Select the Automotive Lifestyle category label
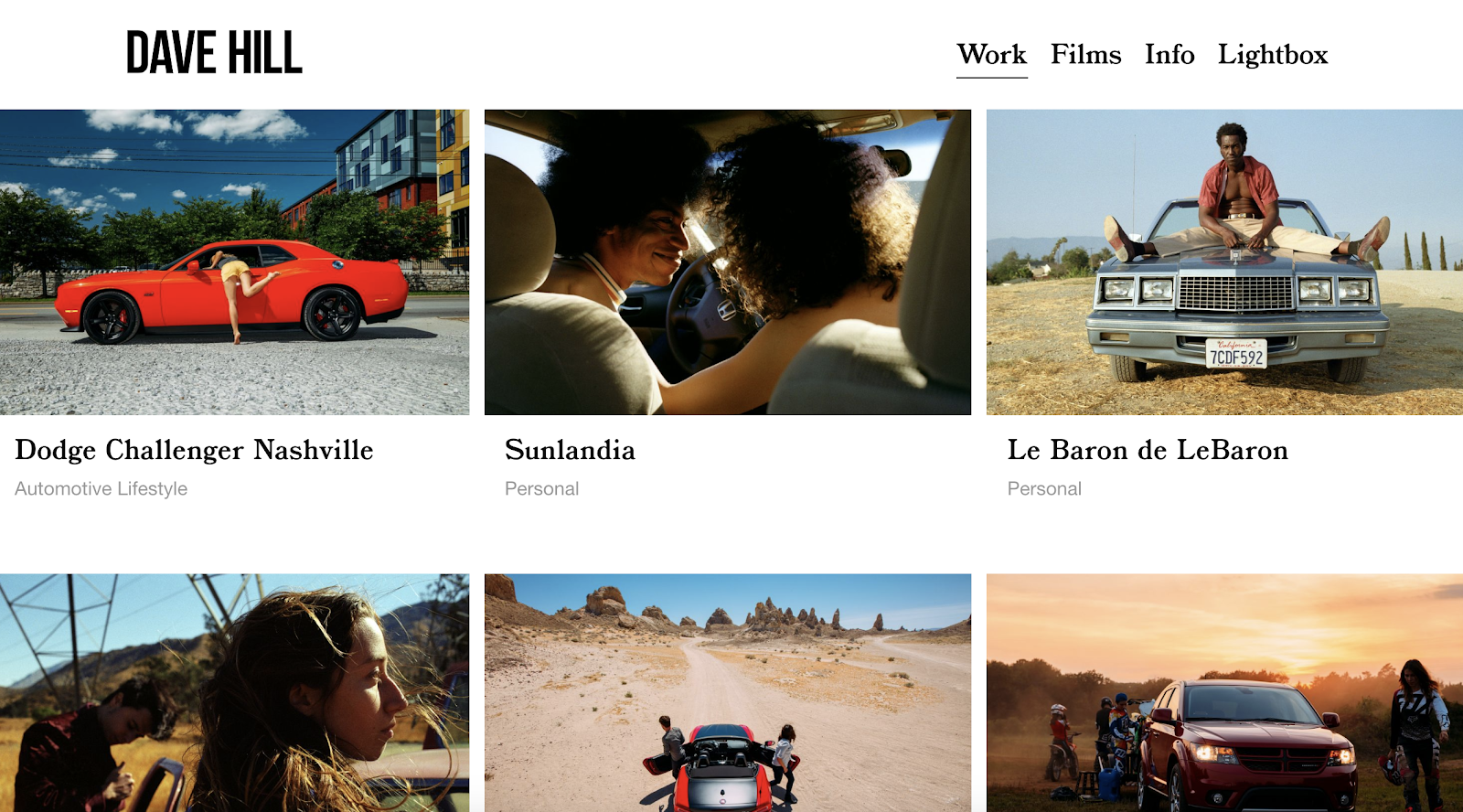The image size is (1463, 812). click(101, 488)
